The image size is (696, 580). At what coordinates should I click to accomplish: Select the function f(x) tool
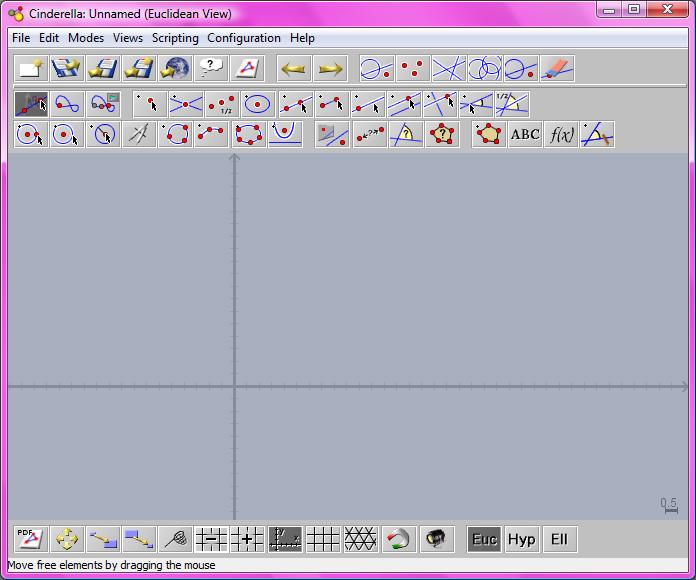(x=562, y=134)
